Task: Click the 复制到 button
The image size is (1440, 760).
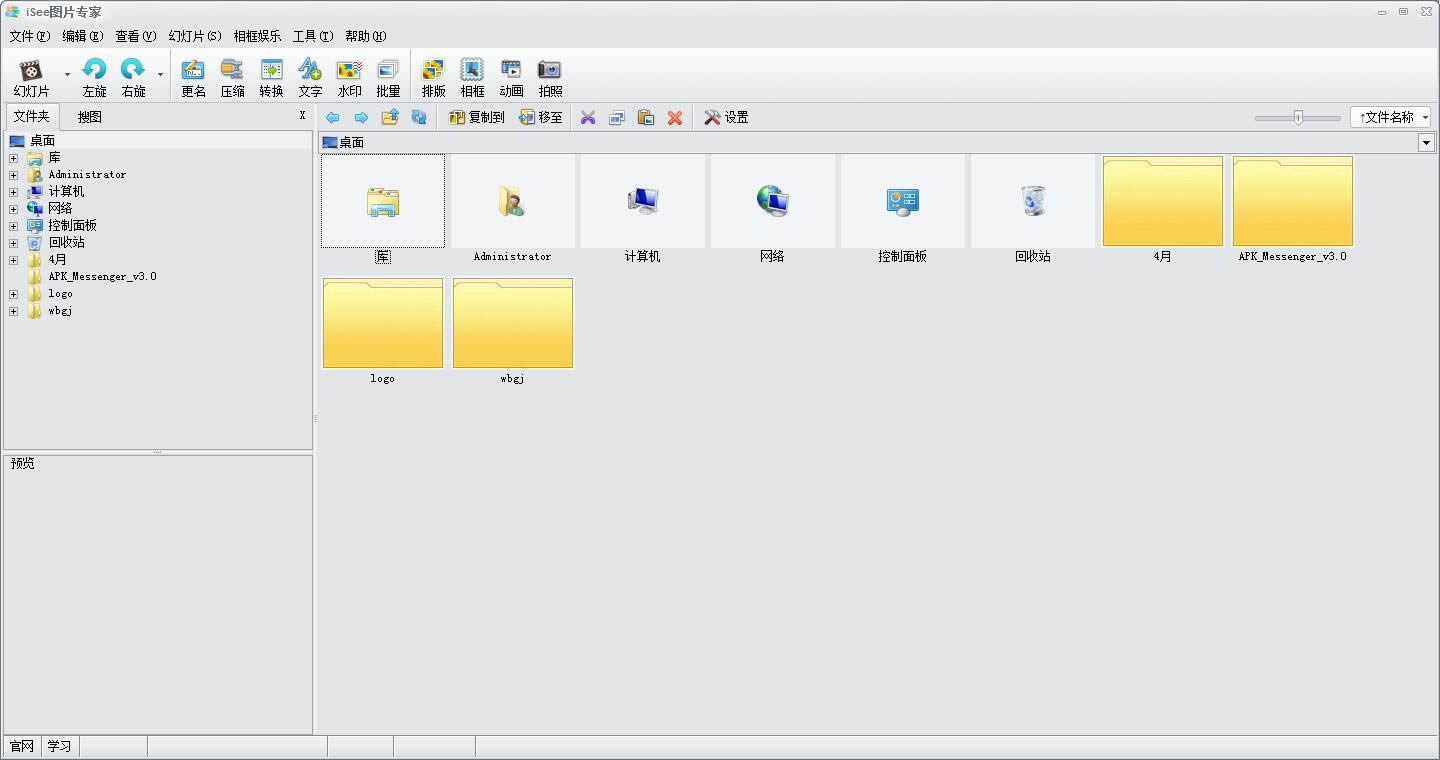Action: (476, 117)
